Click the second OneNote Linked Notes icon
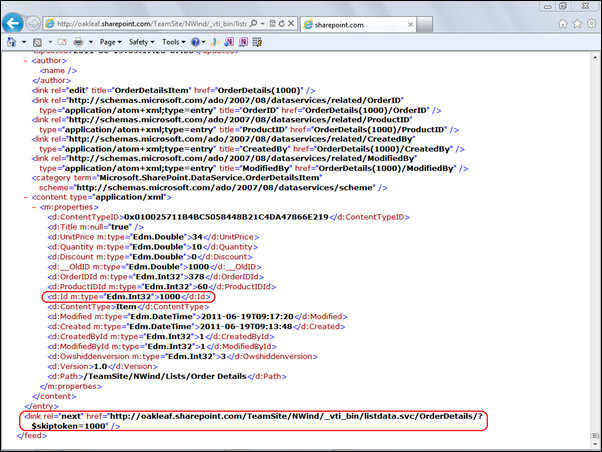Image resolution: width=602 pixels, height=452 pixels. pos(243,42)
